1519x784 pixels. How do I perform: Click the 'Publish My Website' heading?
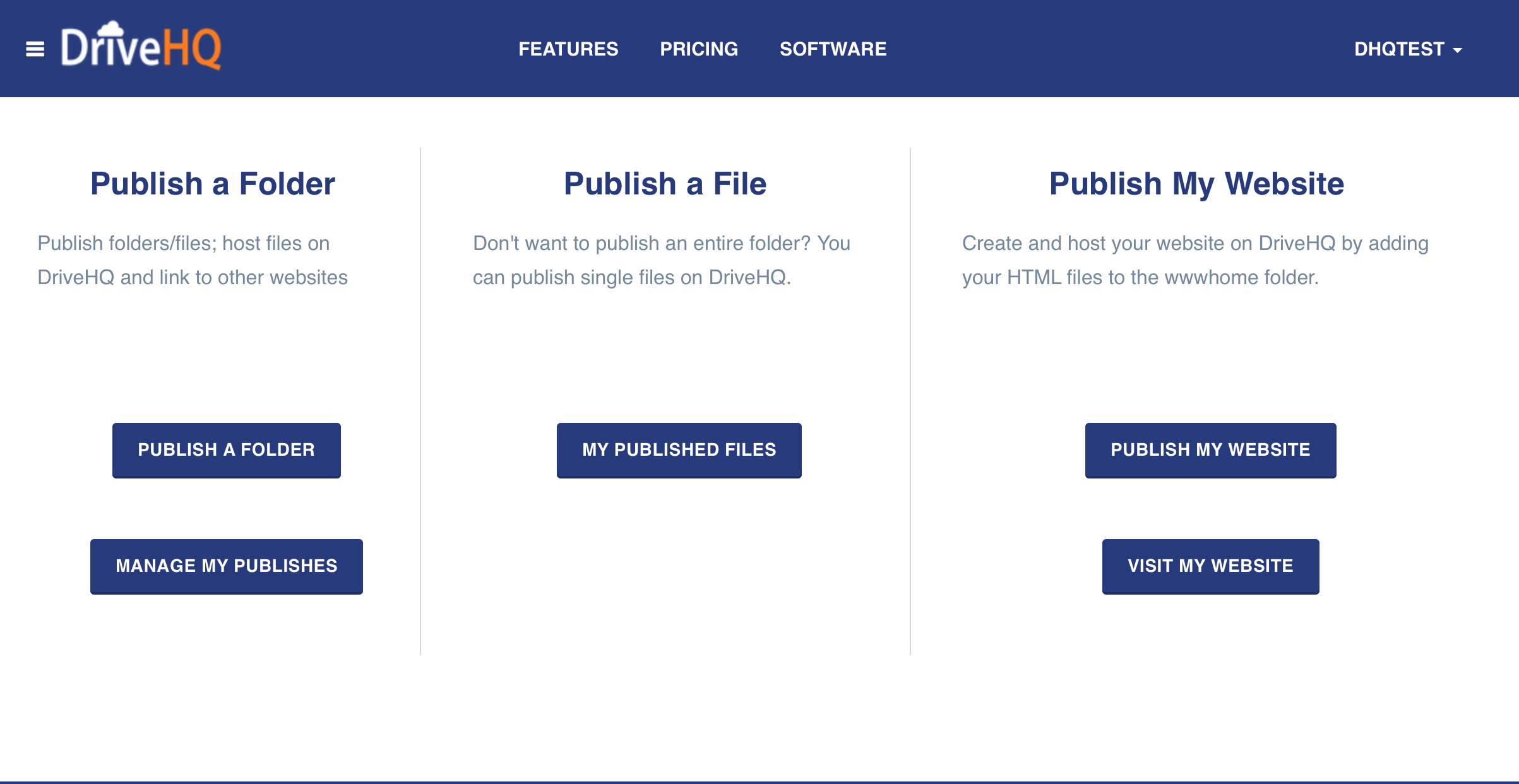tap(1196, 184)
